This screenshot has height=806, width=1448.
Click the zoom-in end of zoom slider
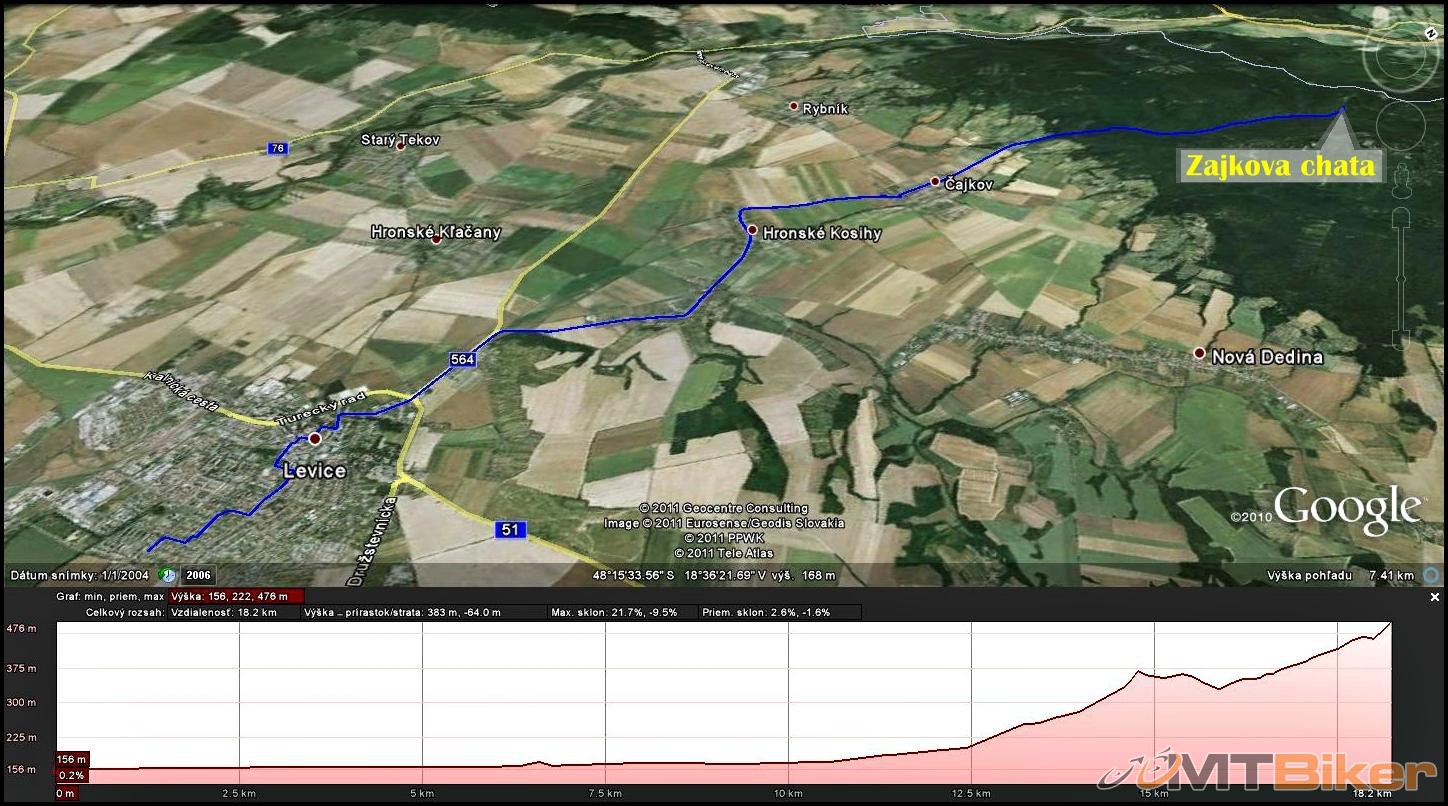coord(1401,217)
